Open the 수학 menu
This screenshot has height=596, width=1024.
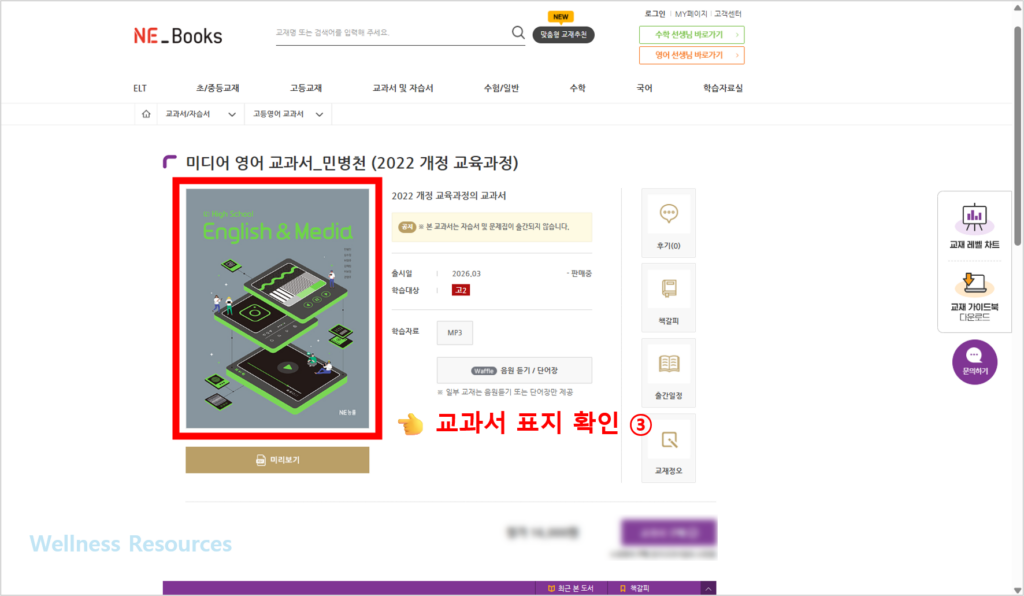tap(577, 88)
